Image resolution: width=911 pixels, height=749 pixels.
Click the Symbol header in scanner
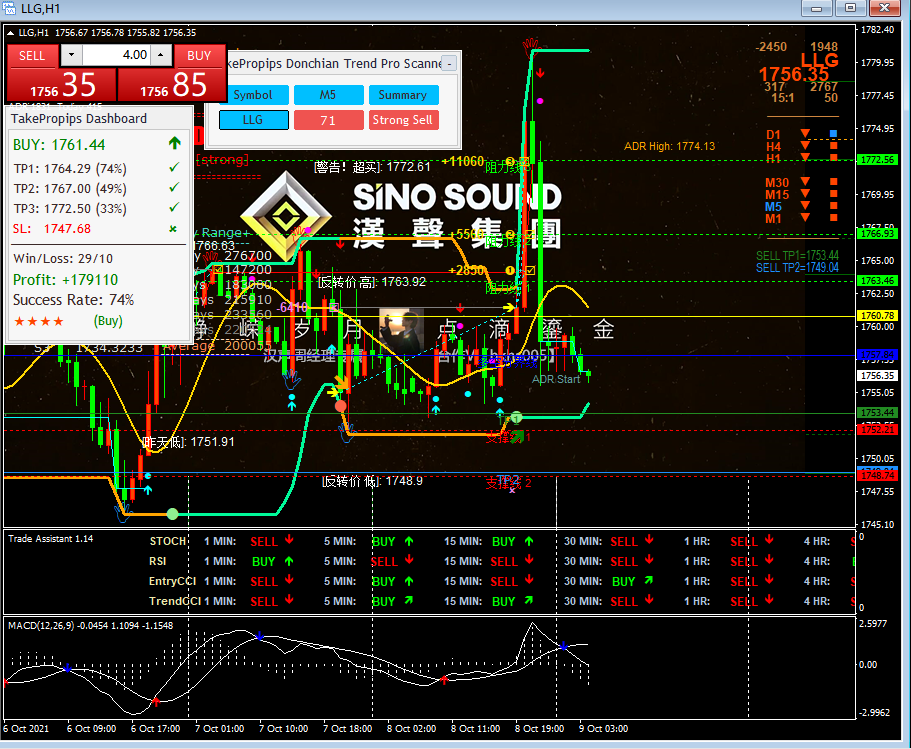(x=253, y=95)
